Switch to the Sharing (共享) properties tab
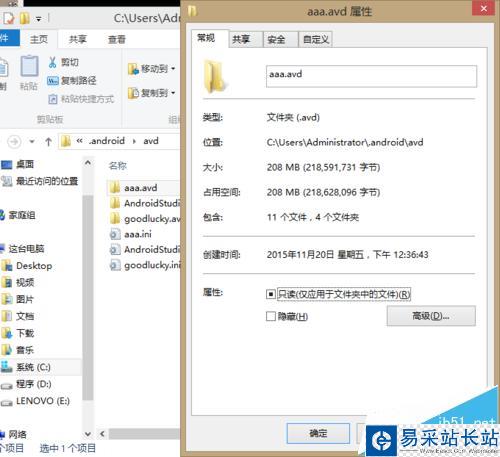 (x=245, y=40)
